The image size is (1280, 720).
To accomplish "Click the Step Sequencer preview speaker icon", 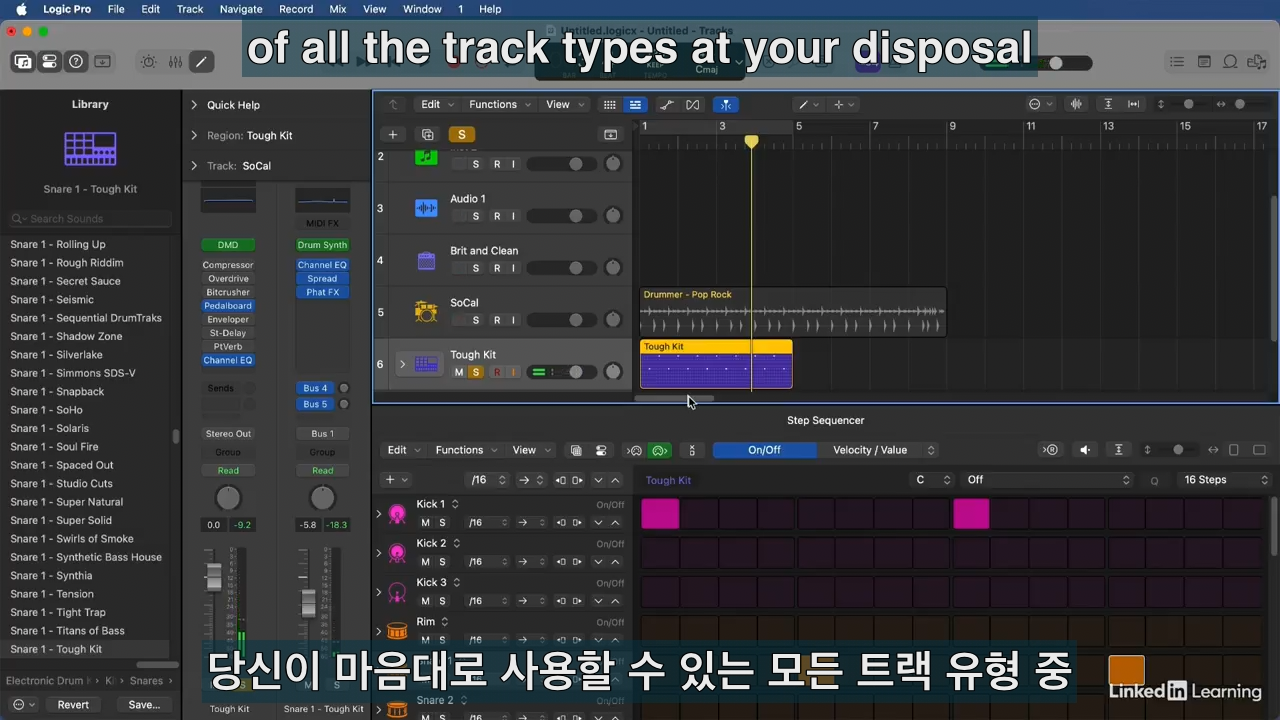I will point(1085,450).
